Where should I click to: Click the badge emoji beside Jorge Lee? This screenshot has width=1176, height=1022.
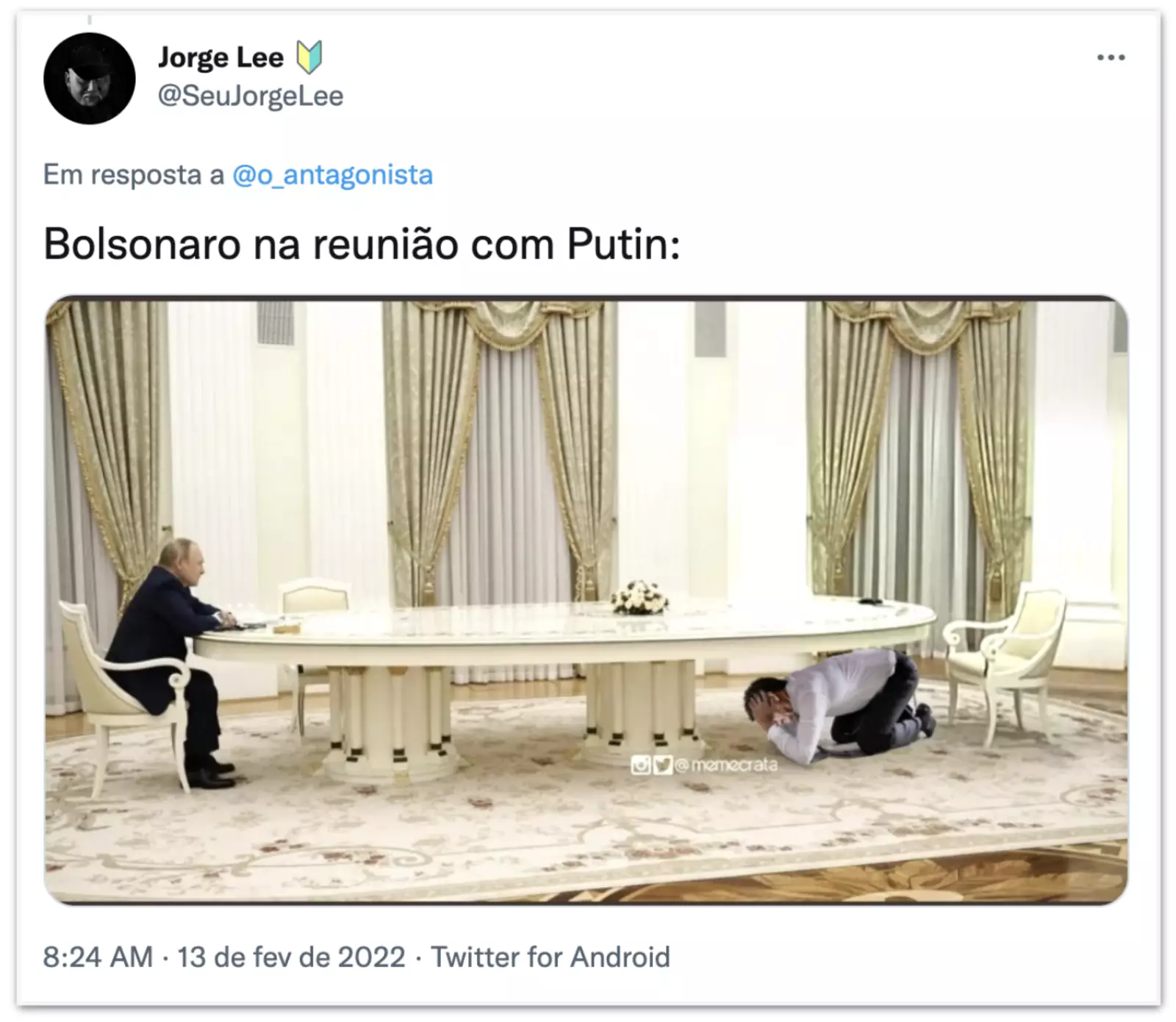coord(309,57)
